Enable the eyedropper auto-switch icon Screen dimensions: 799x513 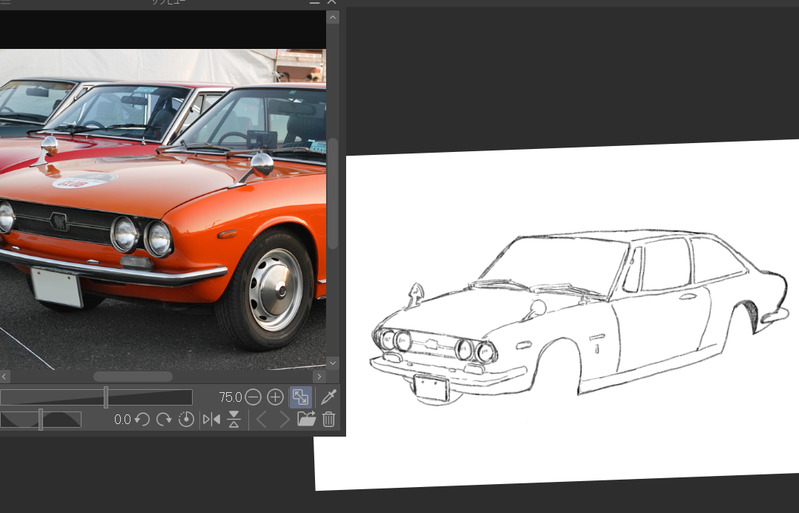(329, 397)
